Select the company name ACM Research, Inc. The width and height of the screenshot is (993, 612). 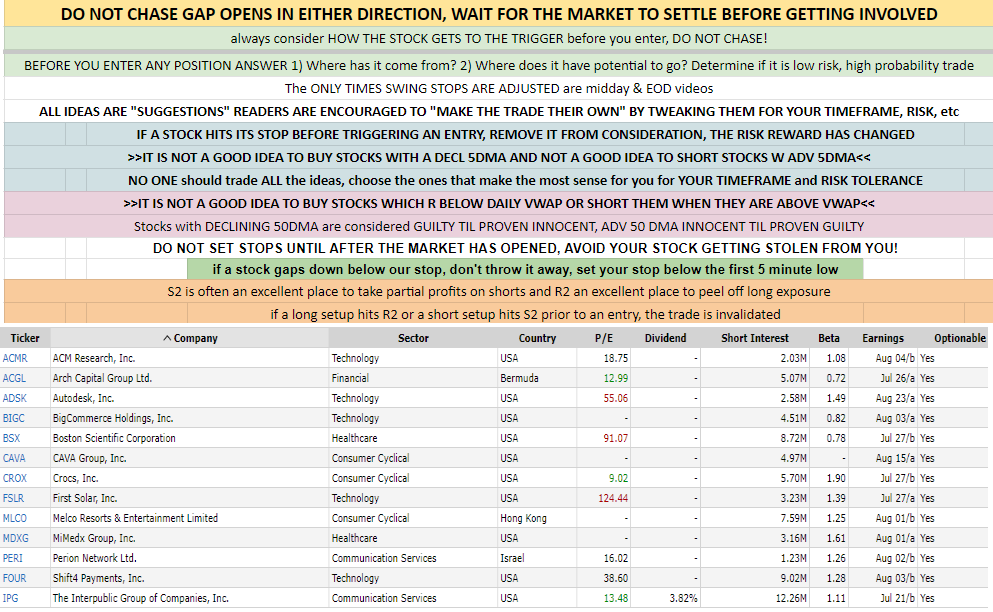click(x=94, y=358)
